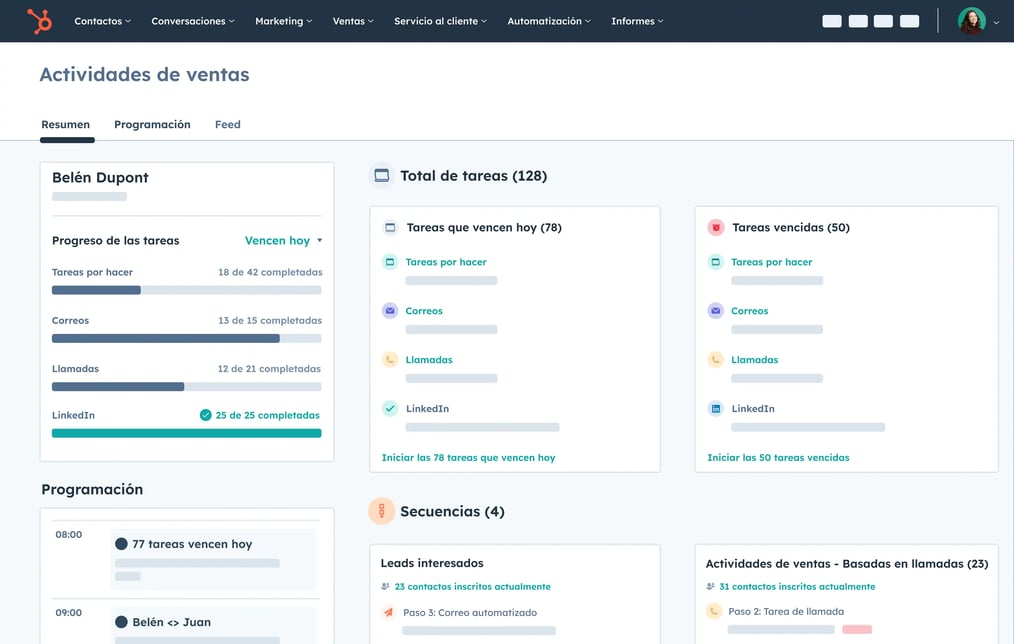Click the HubSpot sprocket logo
The width and height of the screenshot is (1014, 644).
click(x=40, y=21)
